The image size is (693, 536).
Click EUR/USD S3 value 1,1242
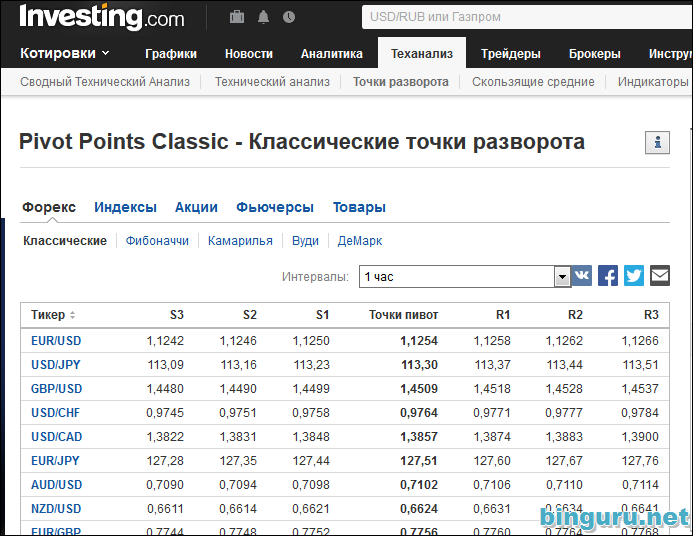coord(165,341)
